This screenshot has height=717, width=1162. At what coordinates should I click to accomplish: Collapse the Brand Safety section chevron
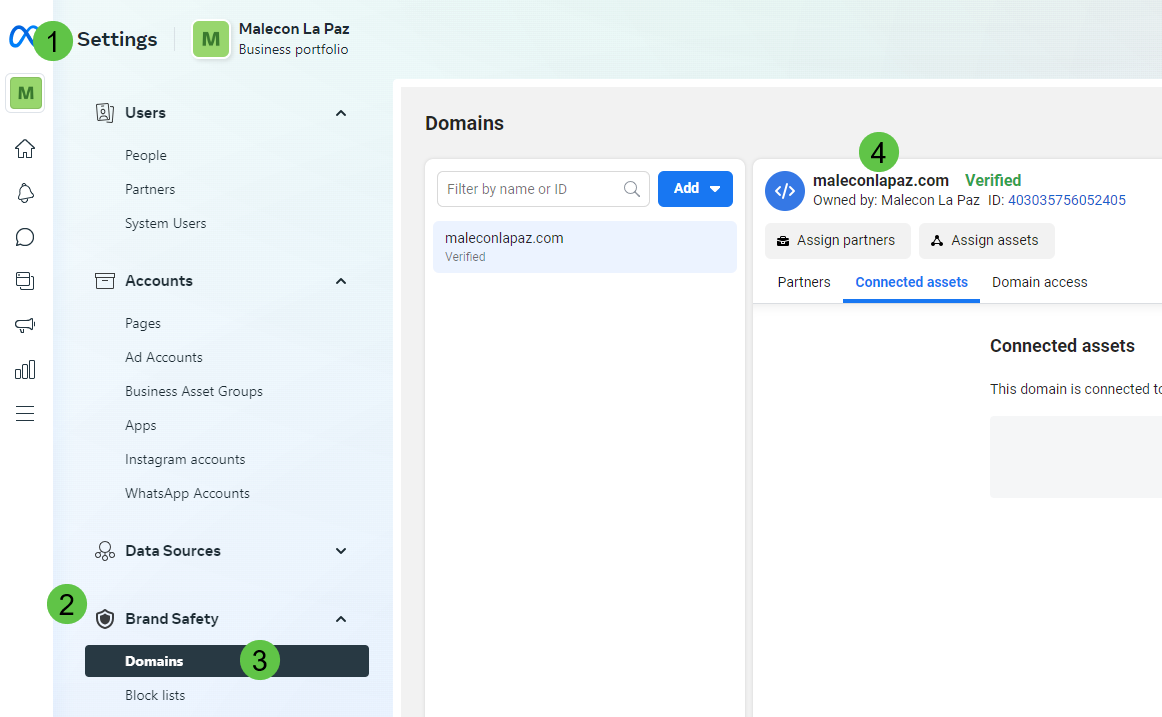pyautogui.click(x=341, y=619)
